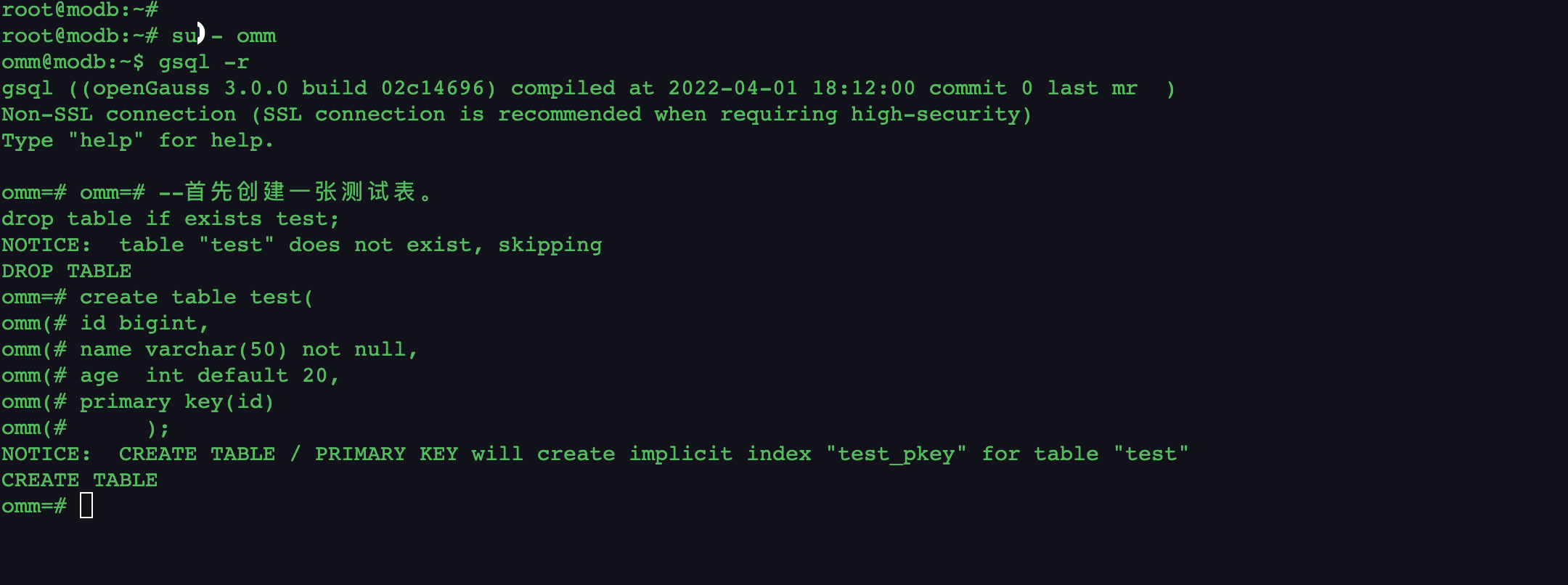Click the "create table test(" statement
This screenshot has height=585, width=1568.
196,297
